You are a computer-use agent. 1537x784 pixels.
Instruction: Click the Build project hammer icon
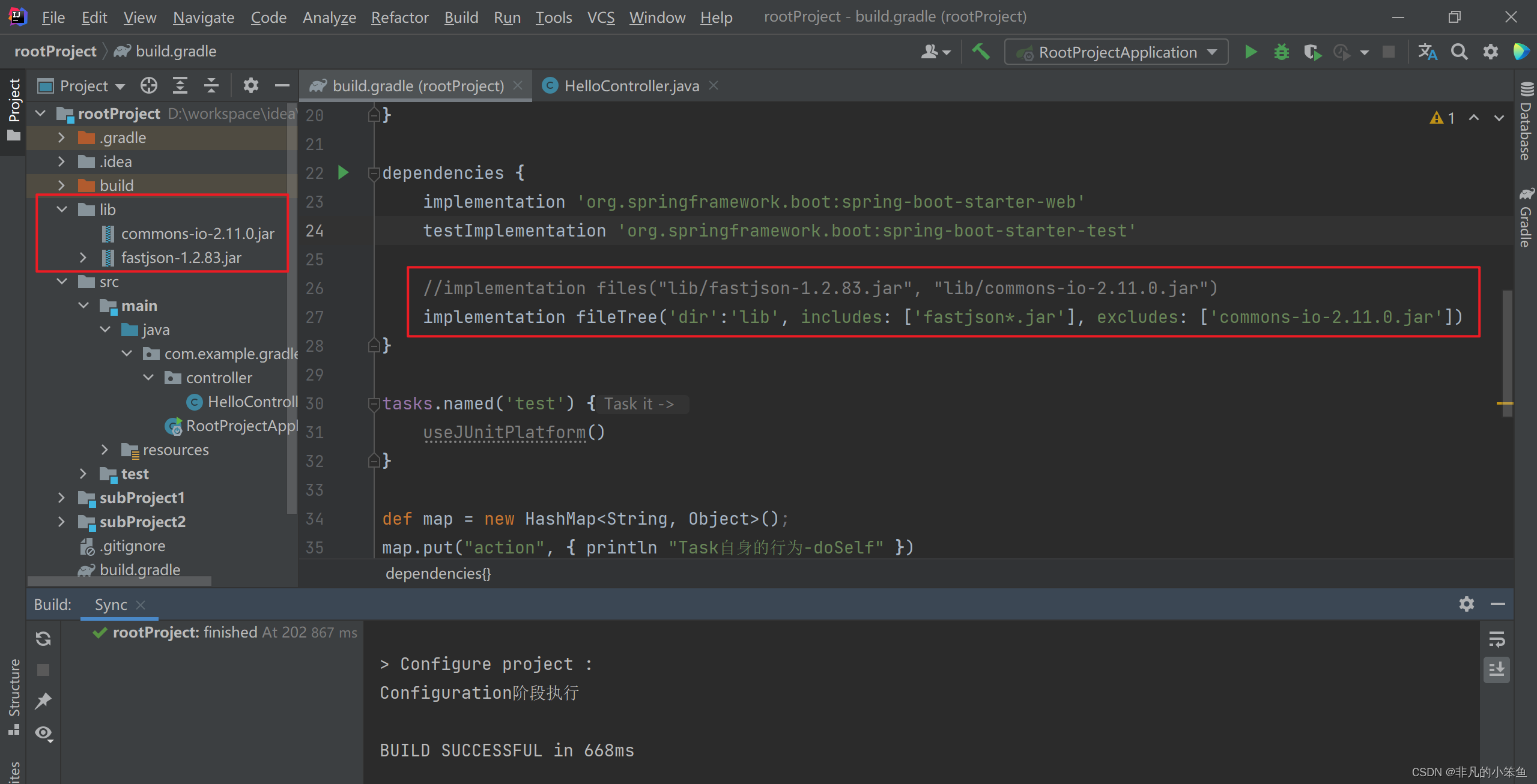pyautogui.click(x=980, y=52)
